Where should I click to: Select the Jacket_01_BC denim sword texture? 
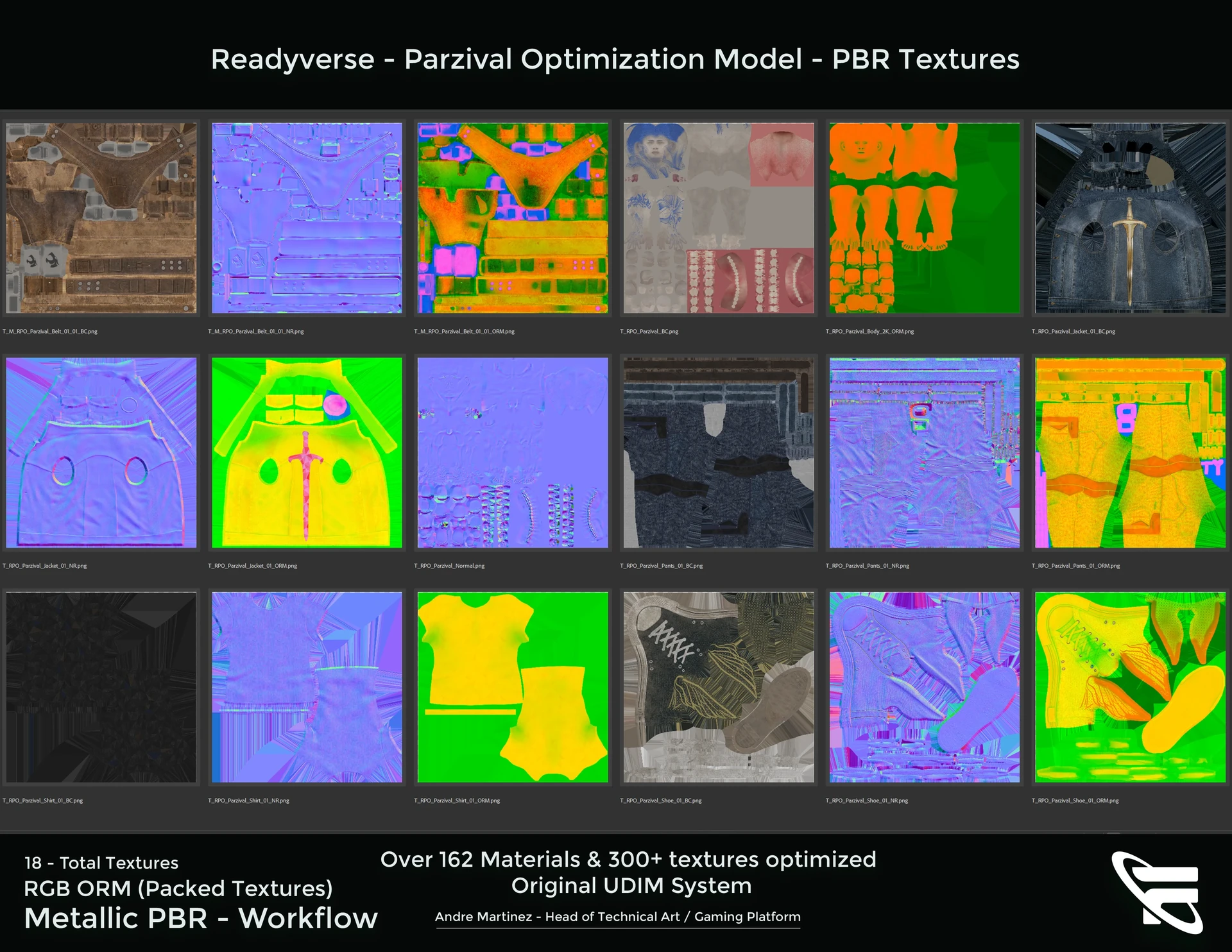click(1130, 218)
